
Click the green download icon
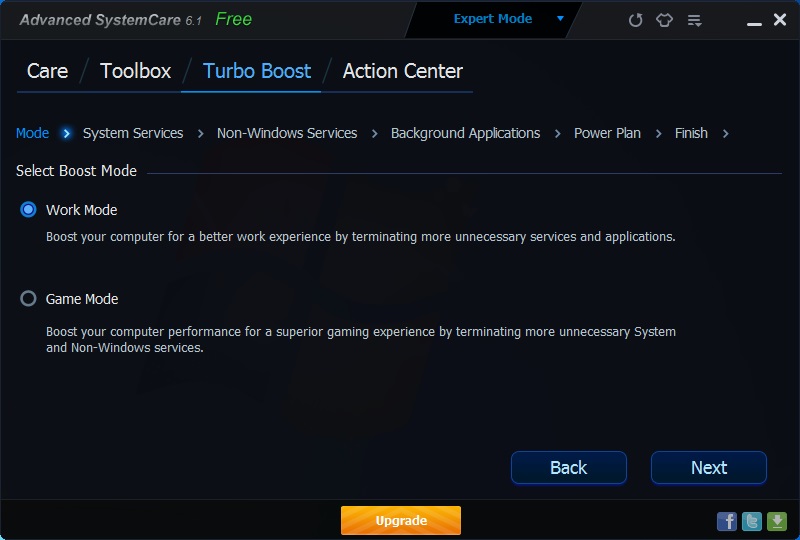[x=777, y=521]
